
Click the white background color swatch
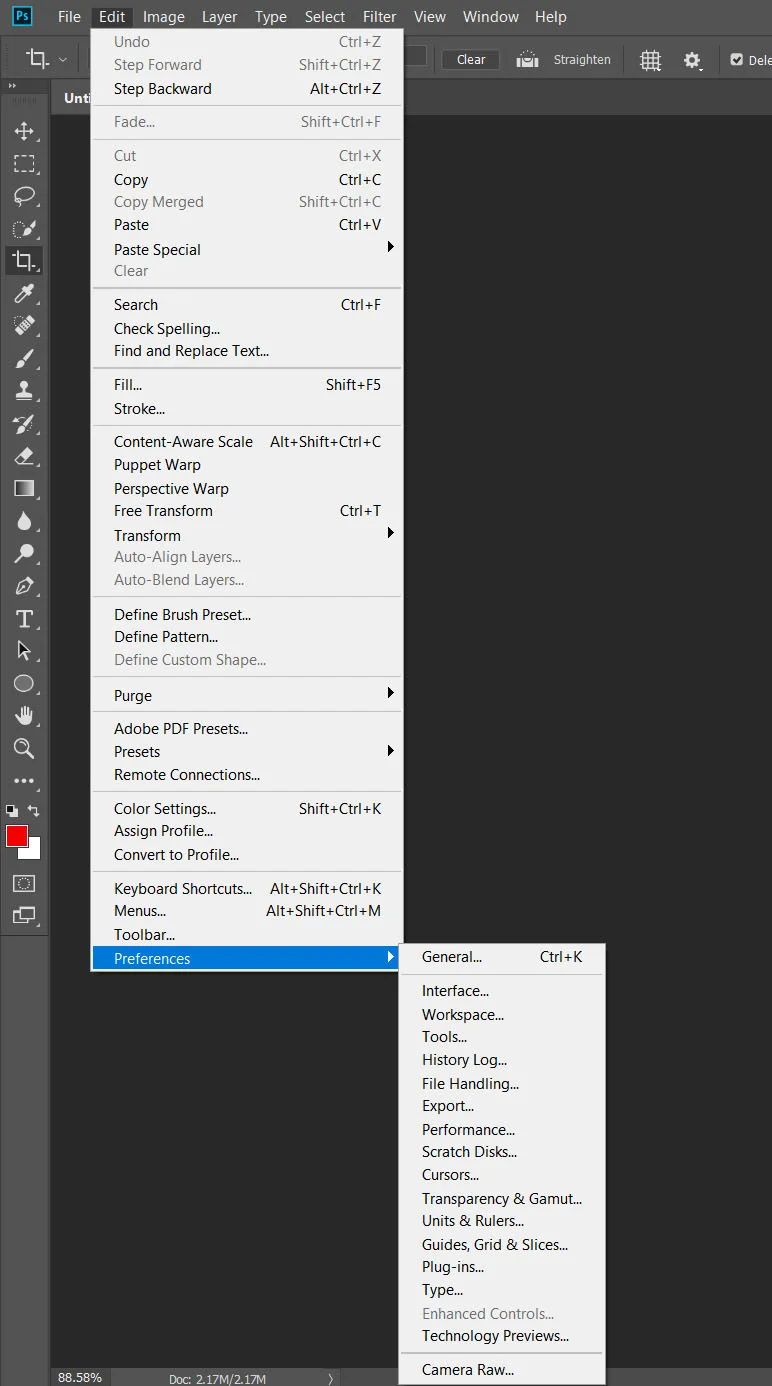coord(33,852)
